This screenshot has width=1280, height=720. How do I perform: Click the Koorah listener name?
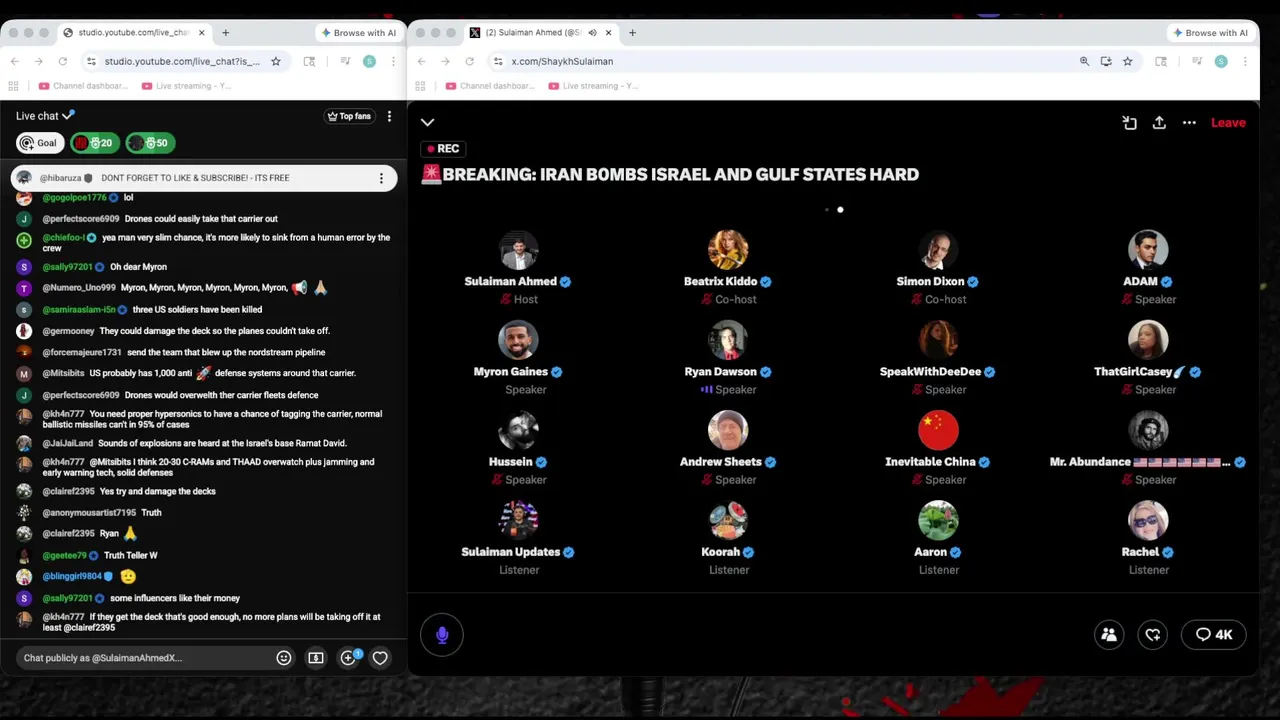point(721,552)
